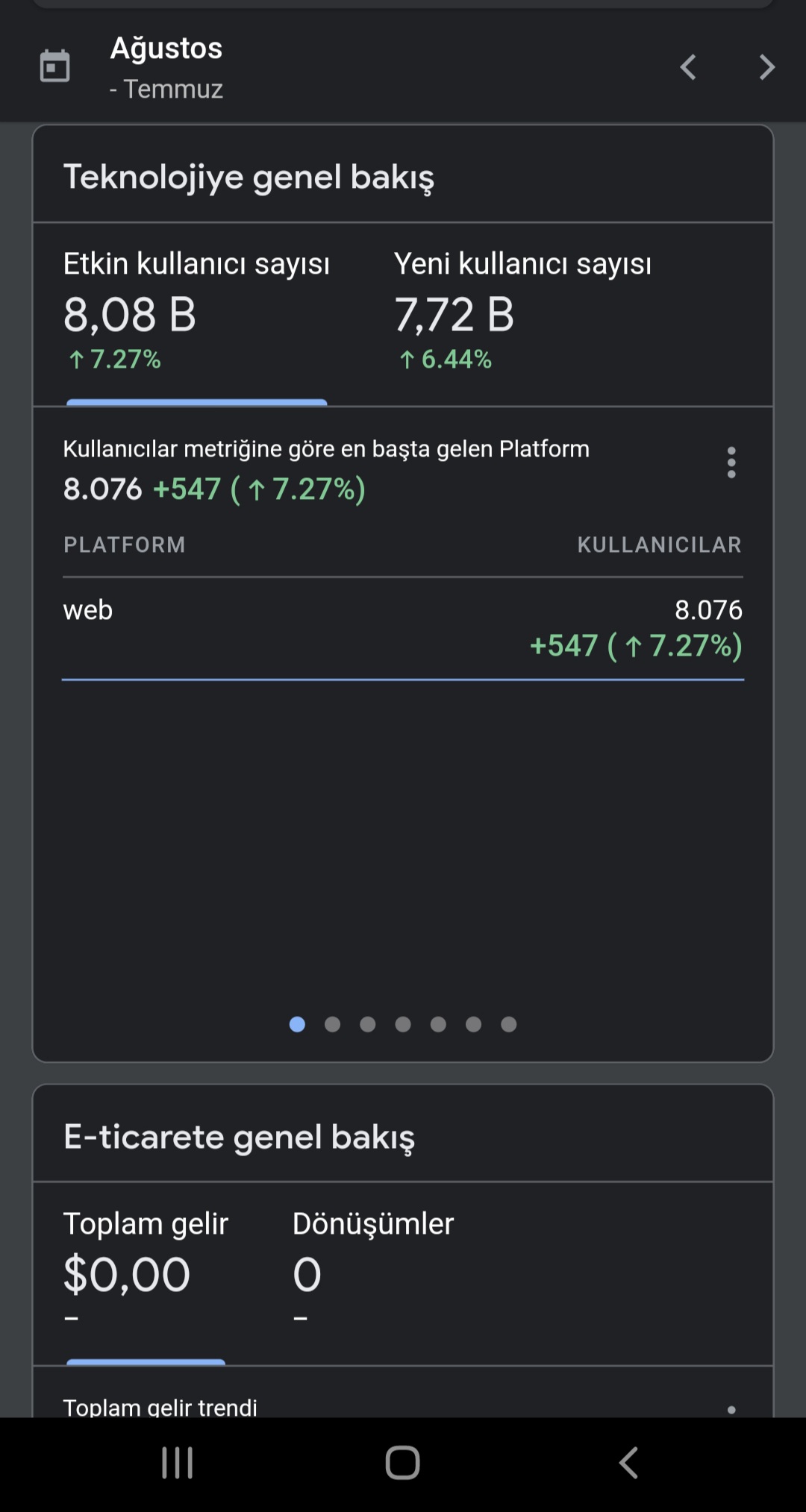The height and width of the screenshot is (1512, 806).
Task: Open three-dot menu for Platform card
Action: coord(731,462)
